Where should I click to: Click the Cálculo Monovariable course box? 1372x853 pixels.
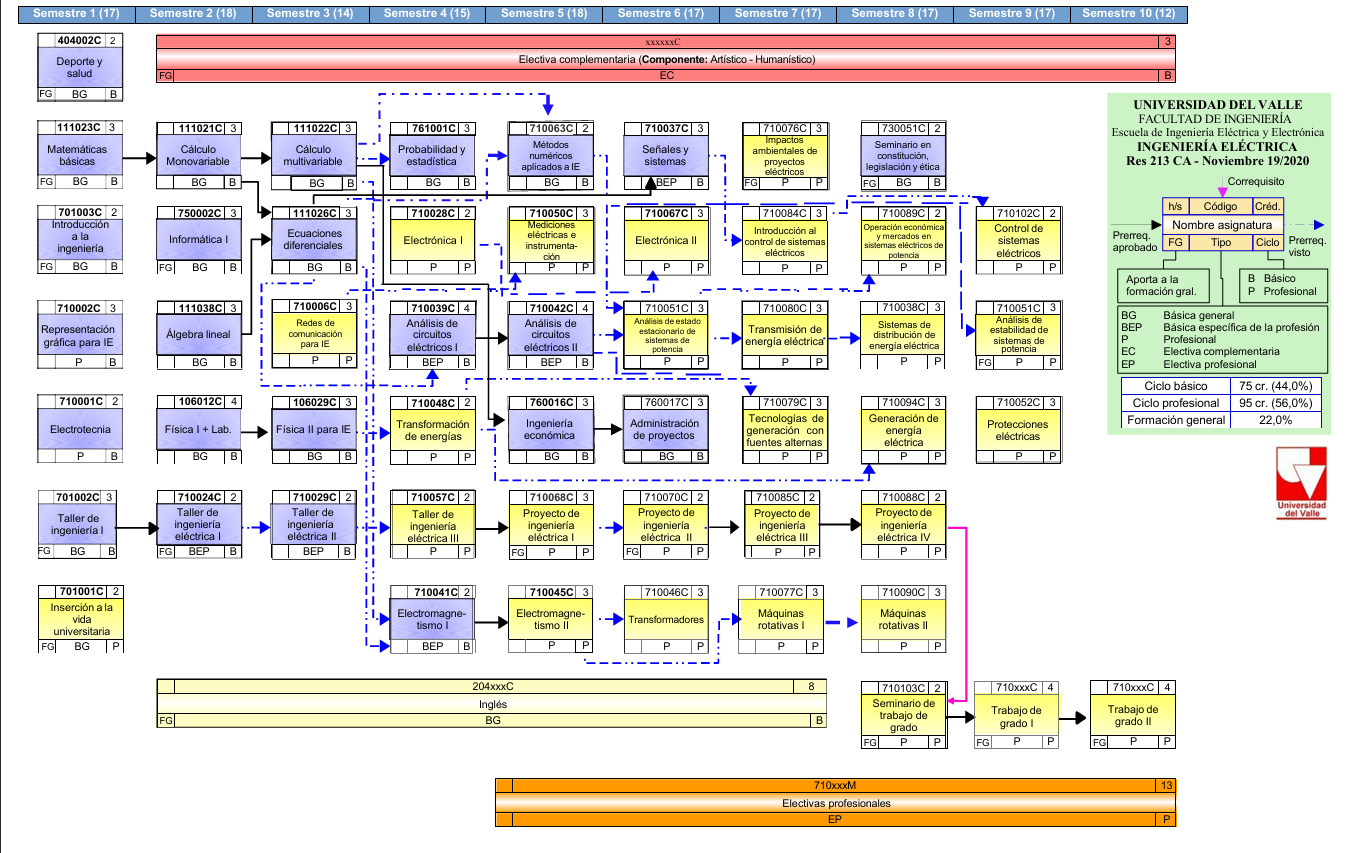coord(198,155)
